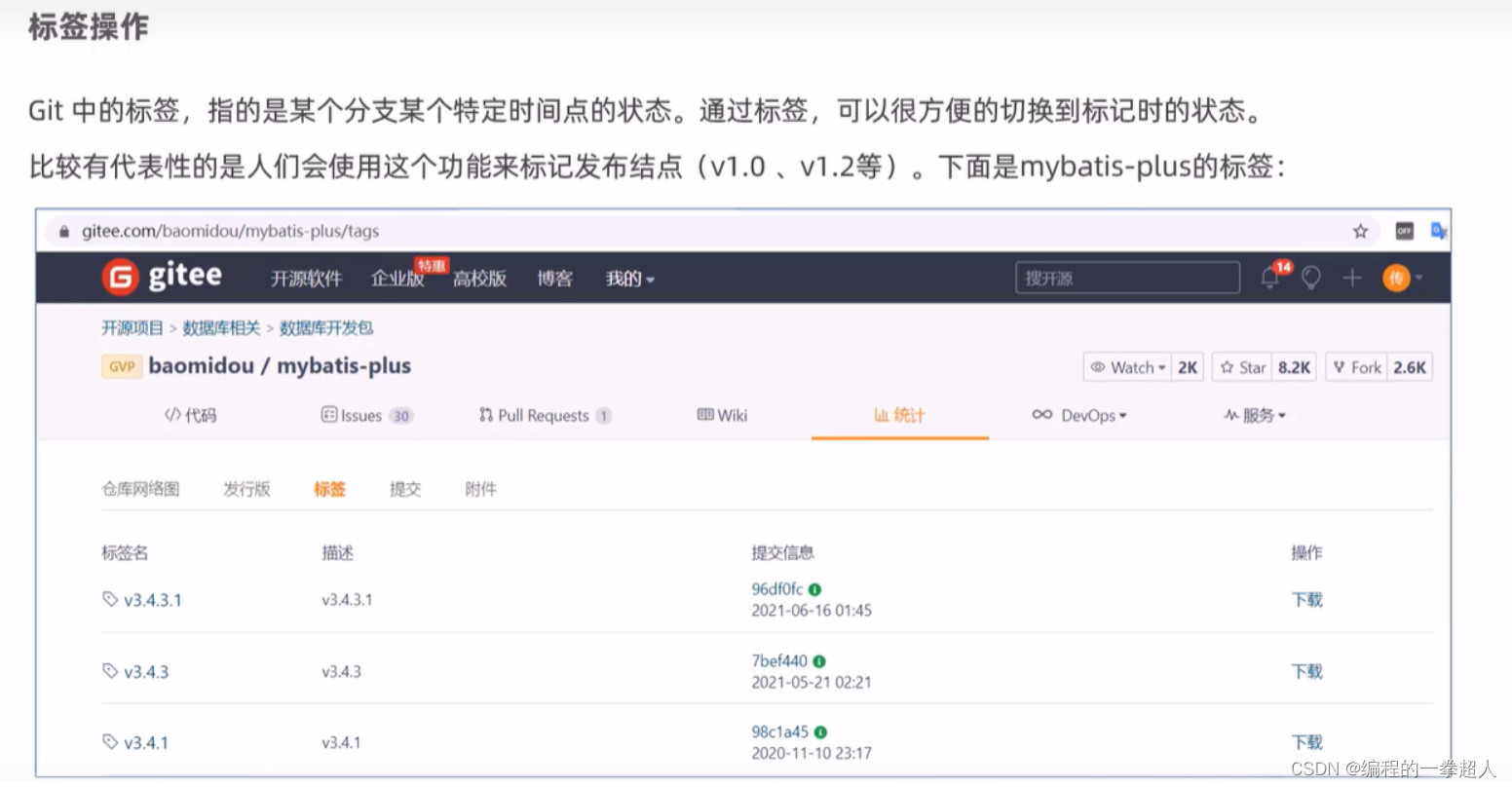Click tag icon beside v3.4.1
The image size is (1512, 788).
[x=110, y=741]
